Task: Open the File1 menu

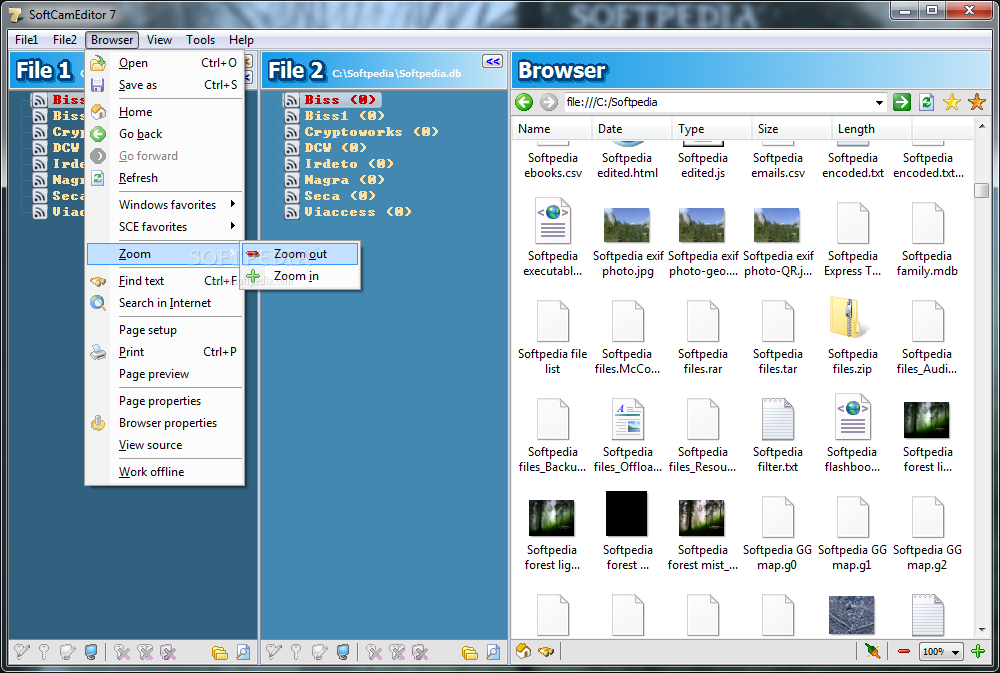Action: (27, 40)
